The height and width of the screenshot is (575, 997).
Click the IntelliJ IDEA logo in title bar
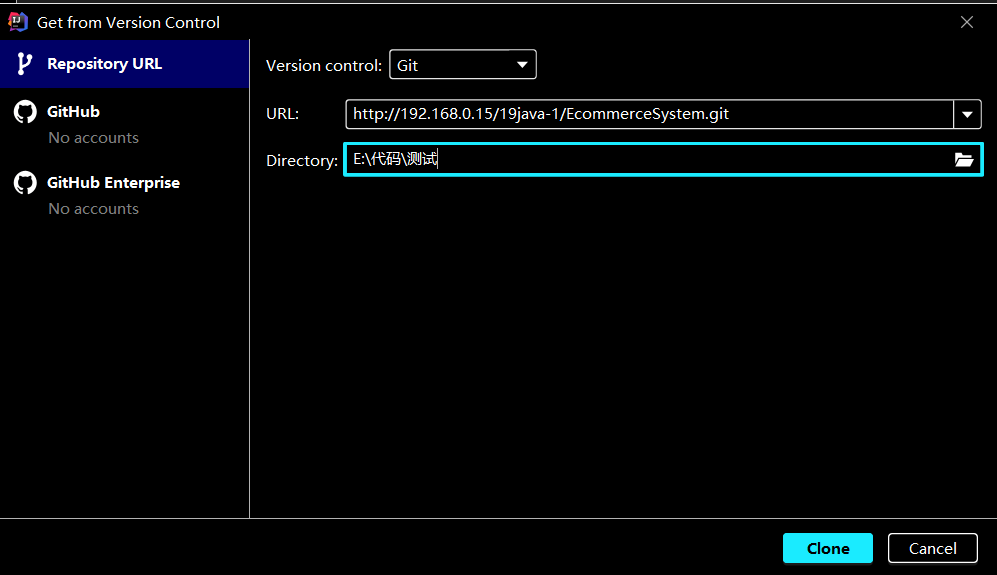18,22
